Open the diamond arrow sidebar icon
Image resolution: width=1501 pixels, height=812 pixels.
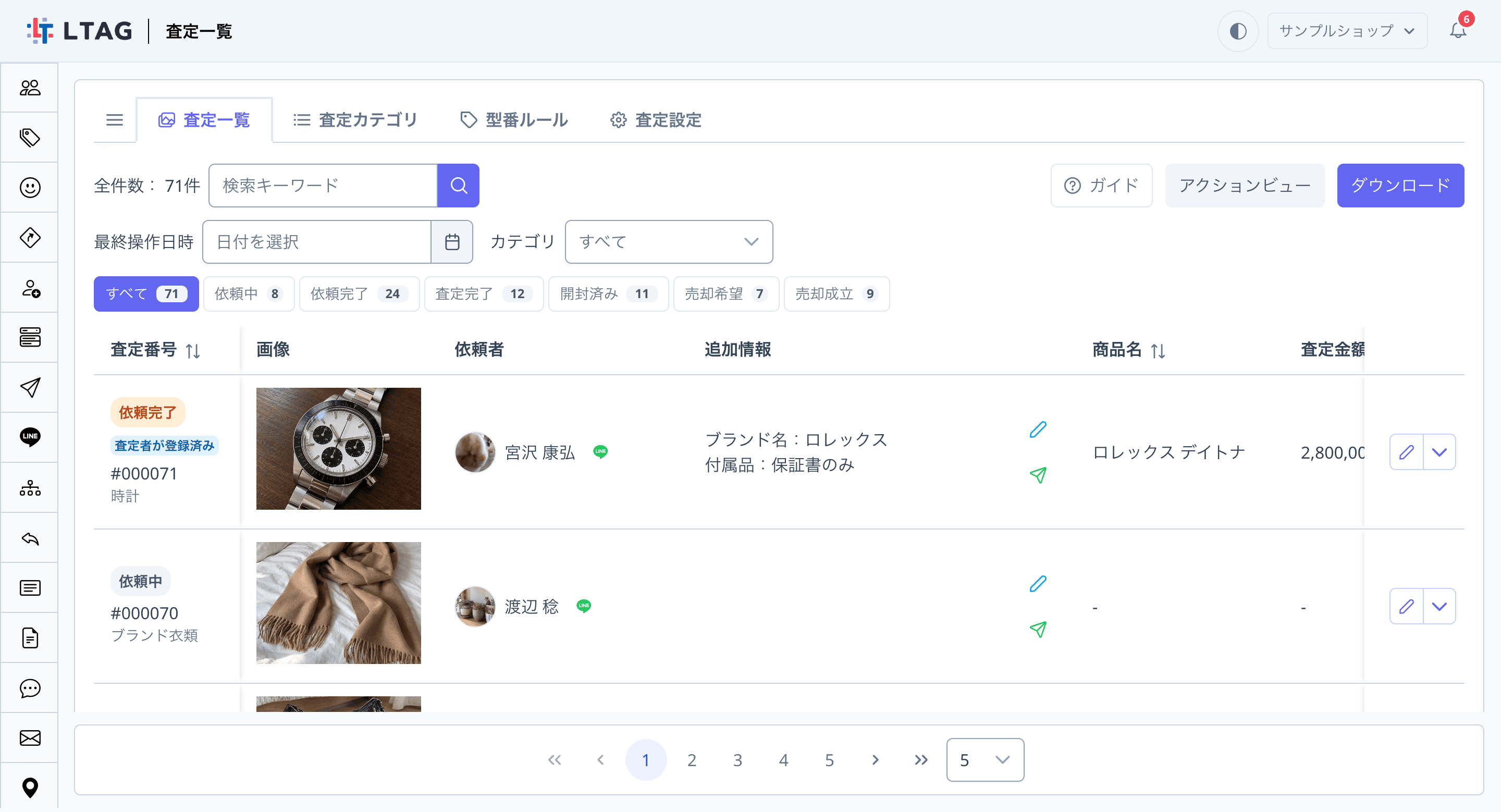pyautogui.click(x=30, y=238)
